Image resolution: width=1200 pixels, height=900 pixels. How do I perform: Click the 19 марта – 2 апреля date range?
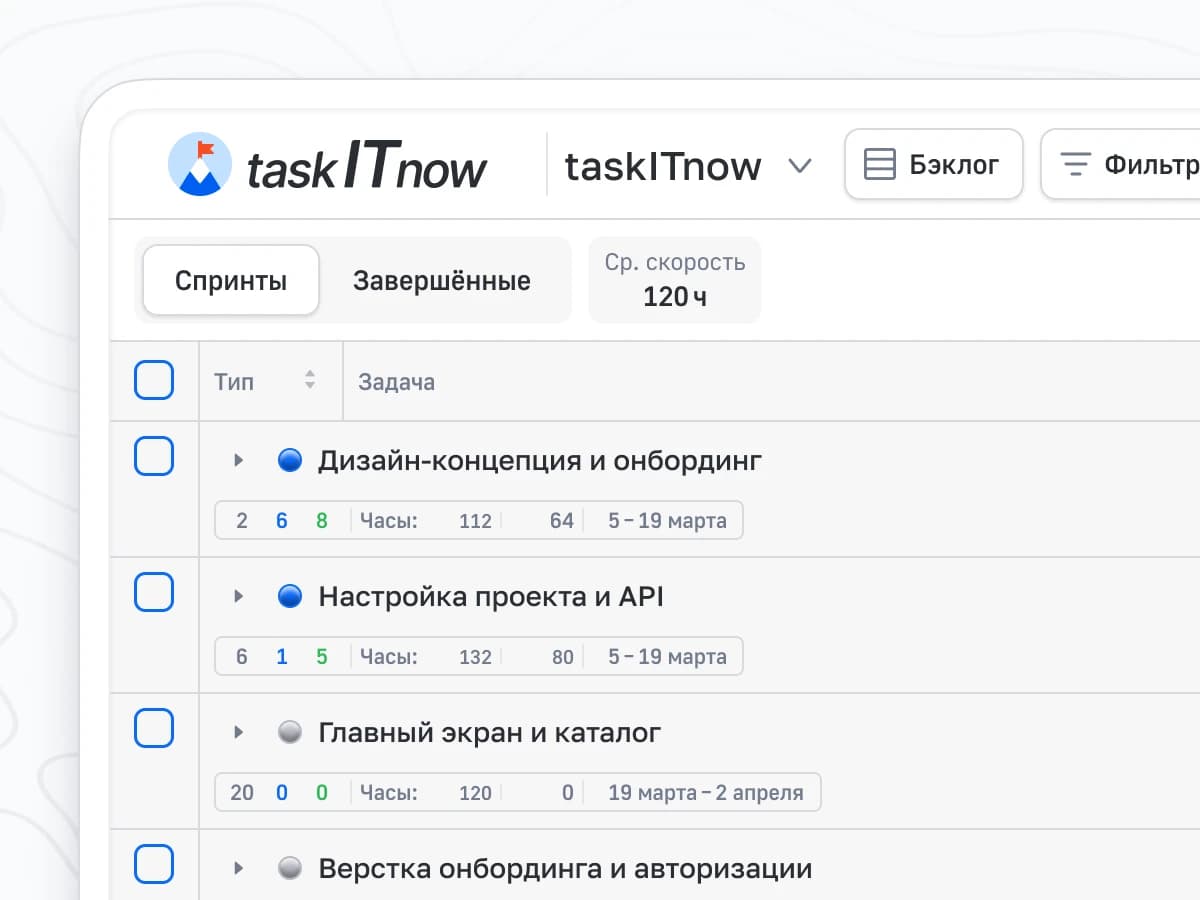(705, 793)
